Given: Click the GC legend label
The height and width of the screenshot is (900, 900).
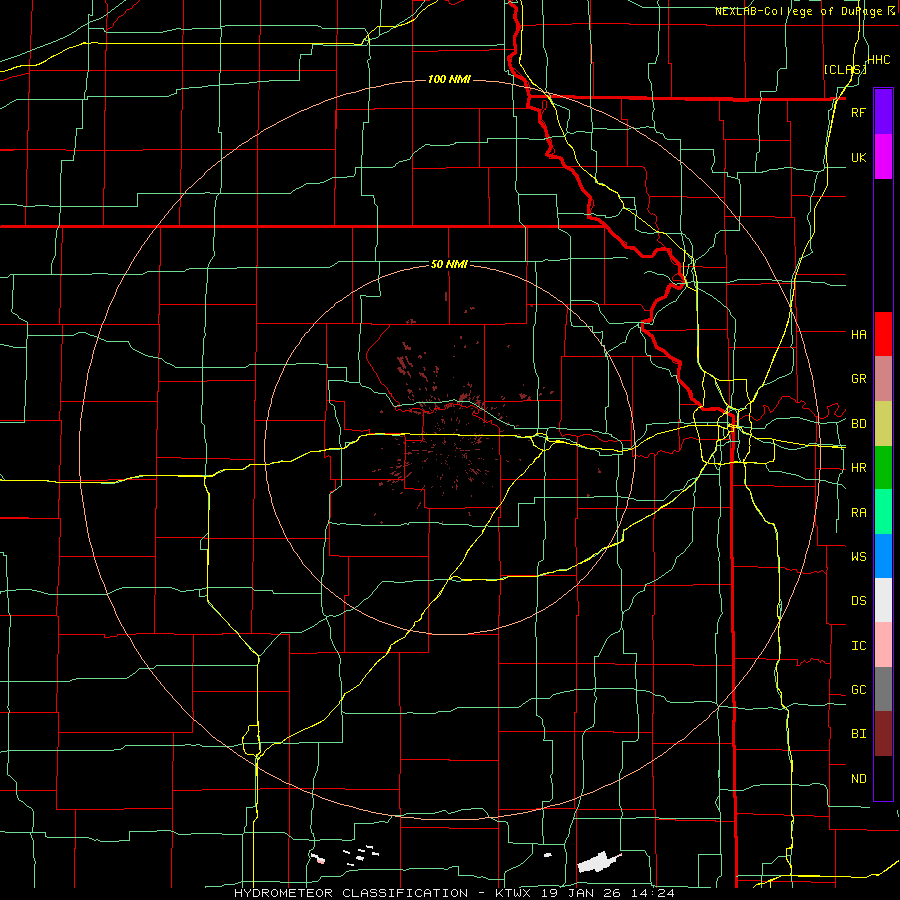Looking at the screenshot, I should pyautogui.click(x=858, y=689).
